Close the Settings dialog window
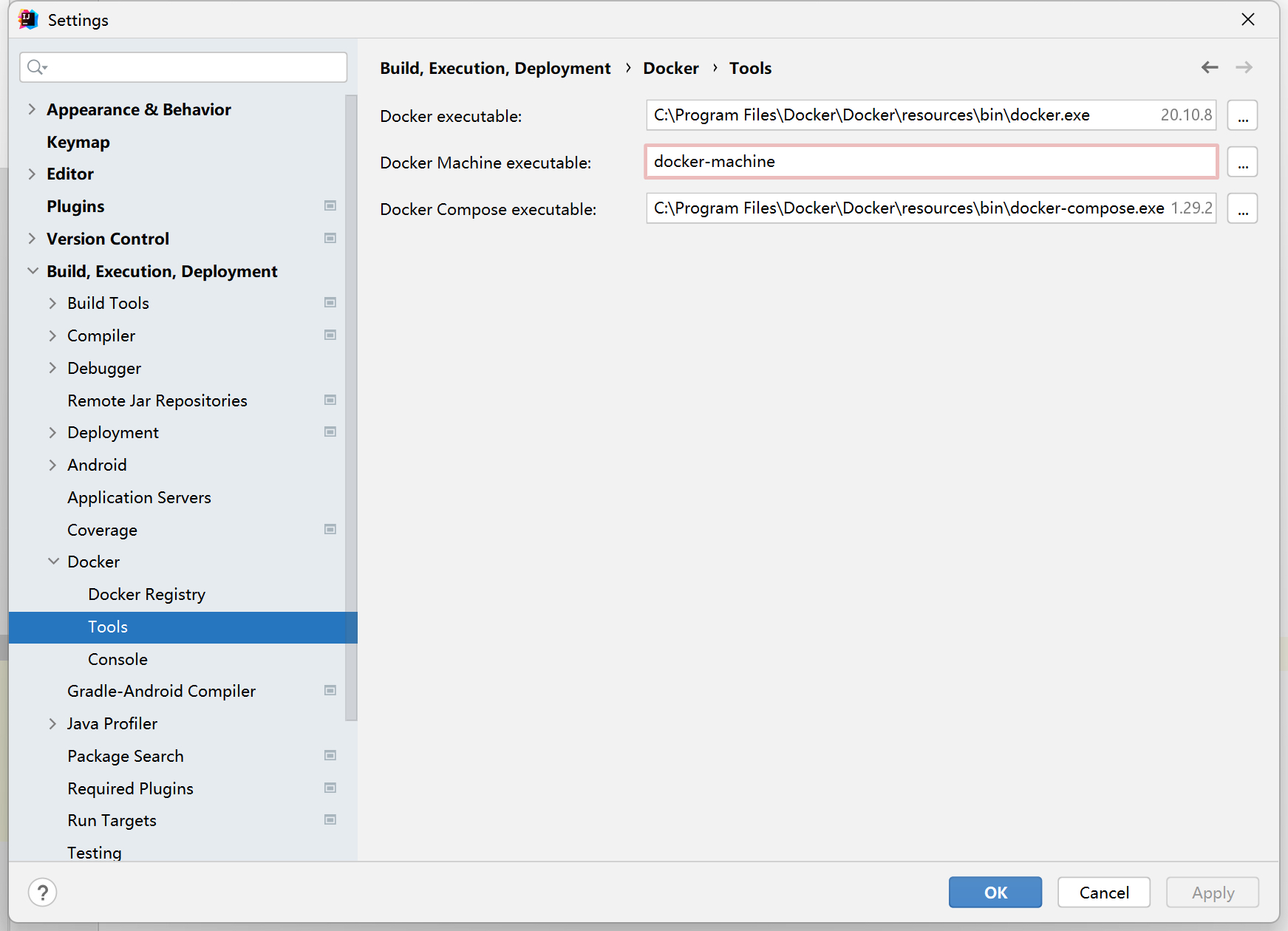 tap(1248, 19)
